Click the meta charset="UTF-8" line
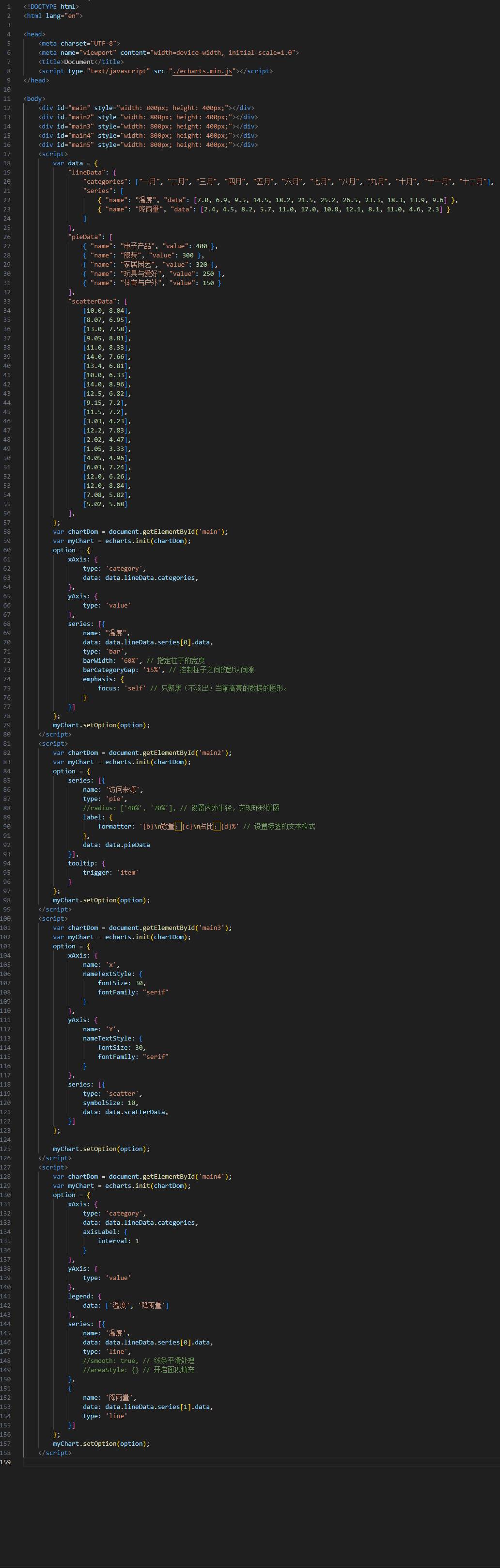Screen dimensions: 500x1568 tap(79, 44)
